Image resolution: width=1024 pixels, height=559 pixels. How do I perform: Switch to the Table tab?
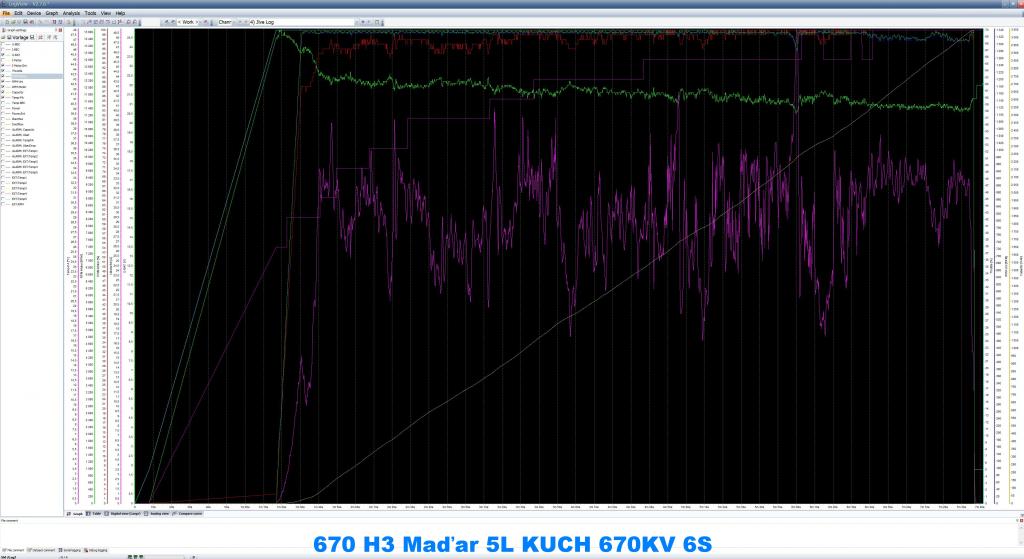point(96,513)
